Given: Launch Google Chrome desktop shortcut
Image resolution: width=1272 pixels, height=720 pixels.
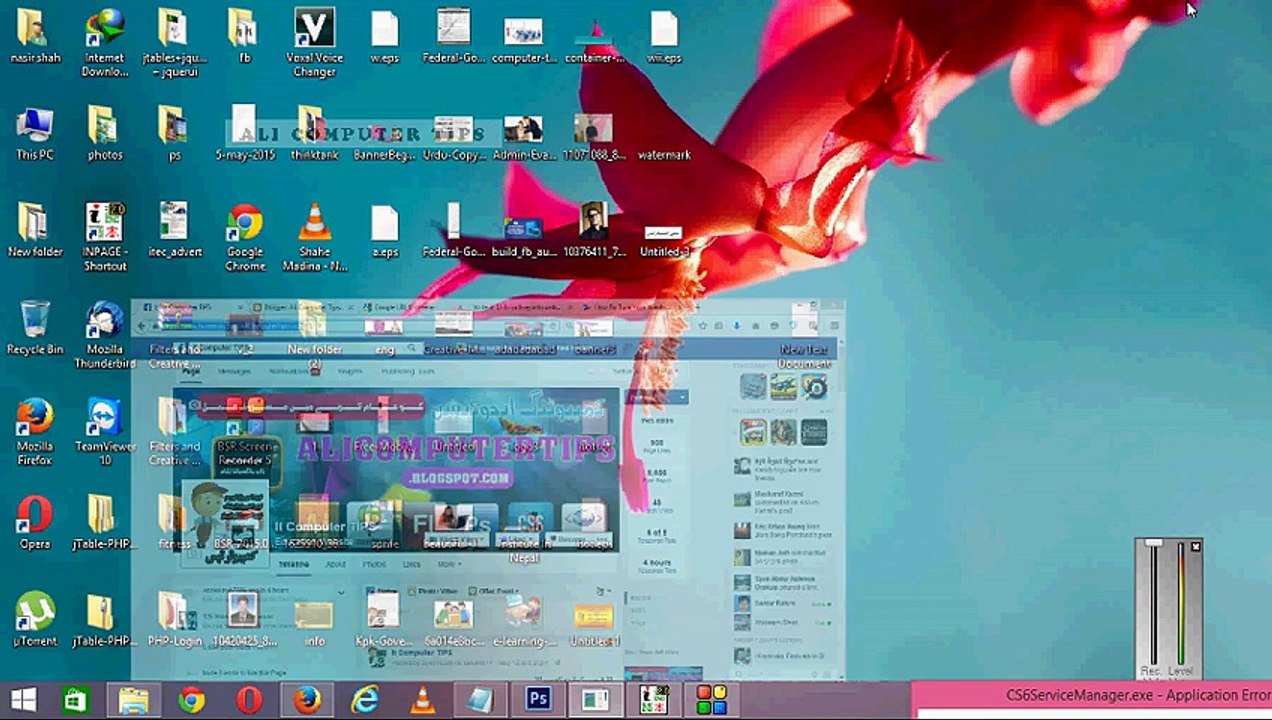Looking at the screenshot, I should coord(245,237).
